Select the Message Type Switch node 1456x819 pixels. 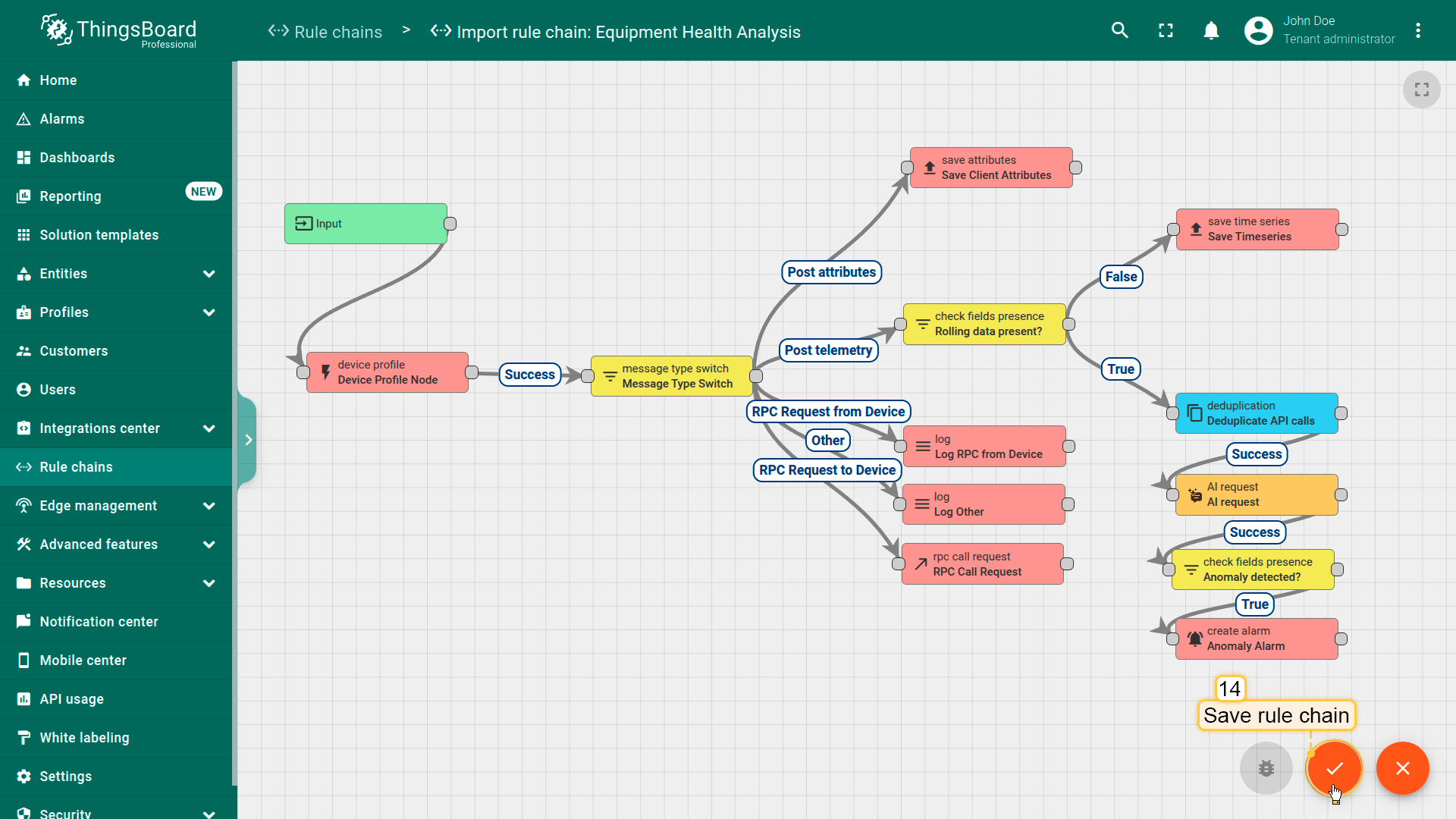pyautogui.click(x=672, y=376)
